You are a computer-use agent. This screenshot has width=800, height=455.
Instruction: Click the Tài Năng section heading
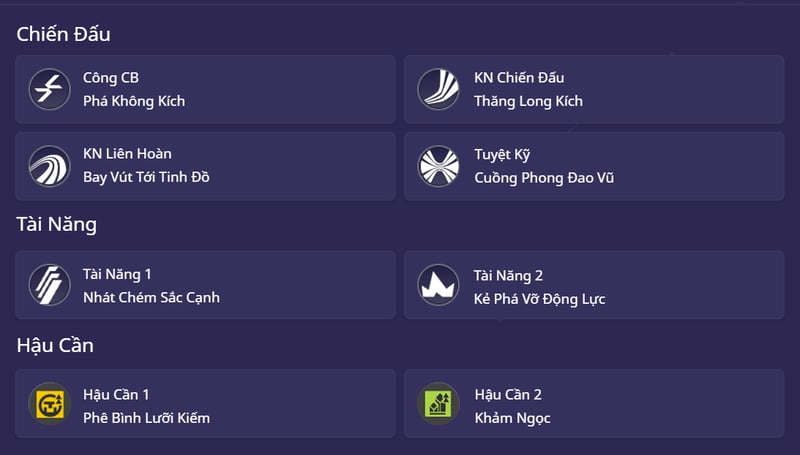[x=56, y=224]
